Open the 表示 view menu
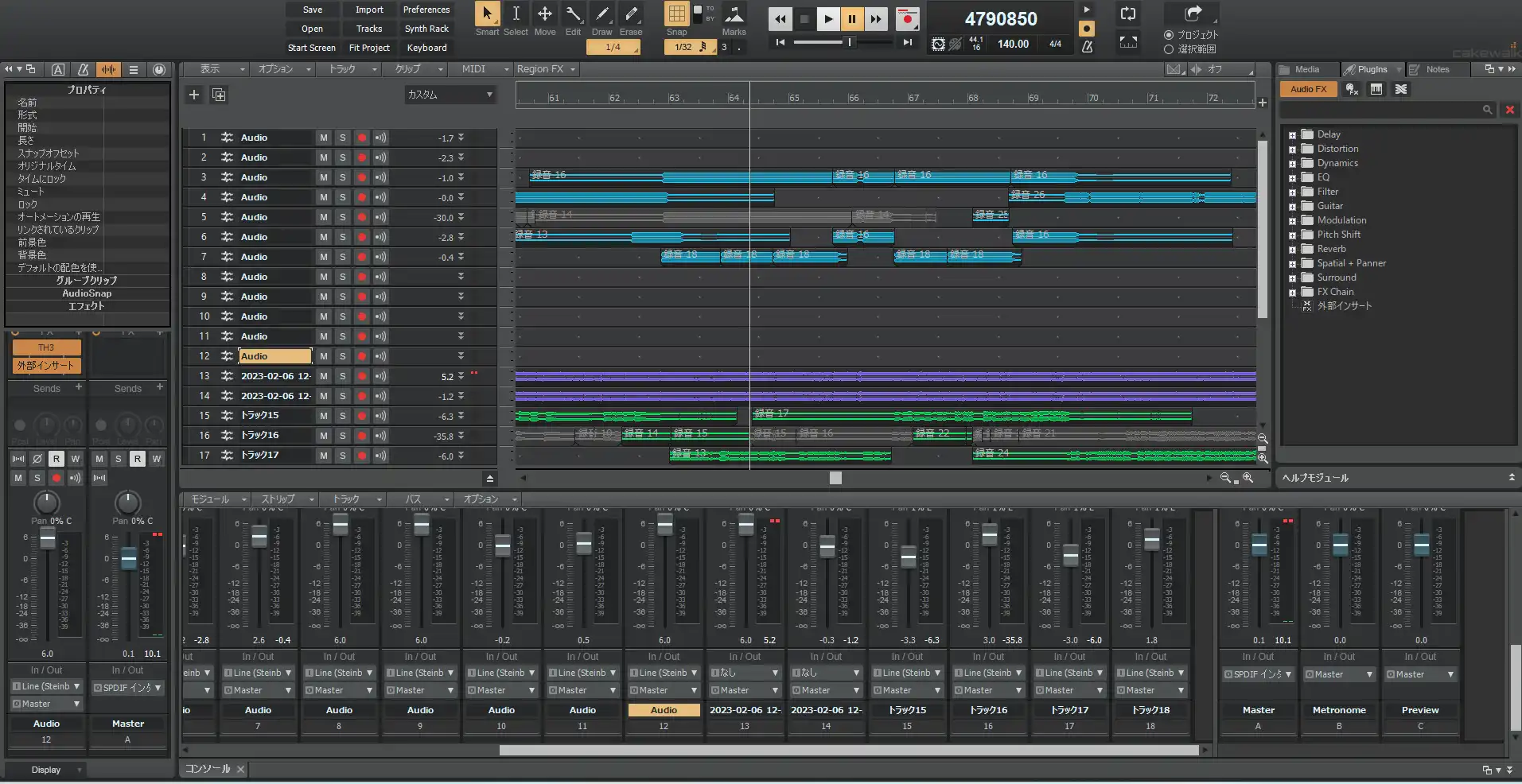Screen dimensions: 1522x784 point(216,69)
